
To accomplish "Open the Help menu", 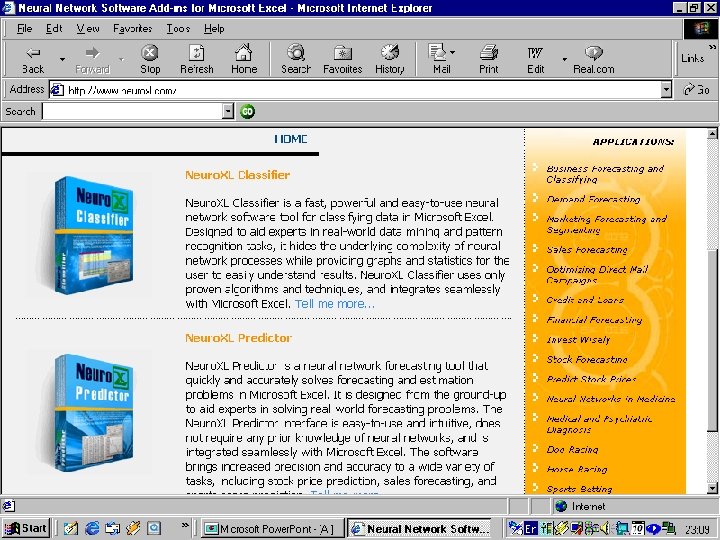I will point(214,28).
